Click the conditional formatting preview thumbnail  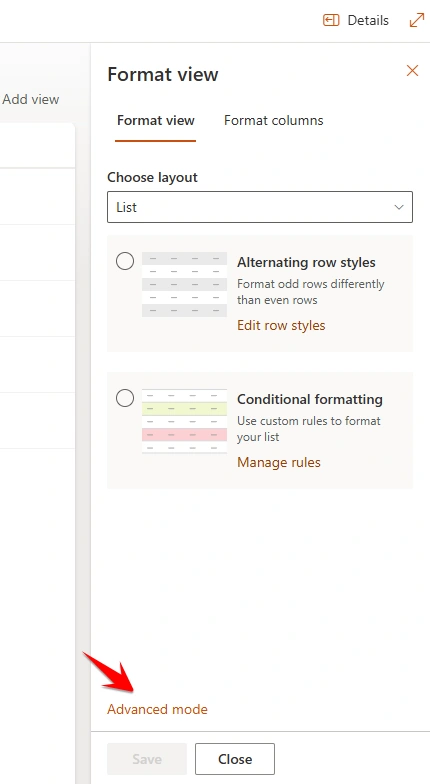click(x=184, y=422)
